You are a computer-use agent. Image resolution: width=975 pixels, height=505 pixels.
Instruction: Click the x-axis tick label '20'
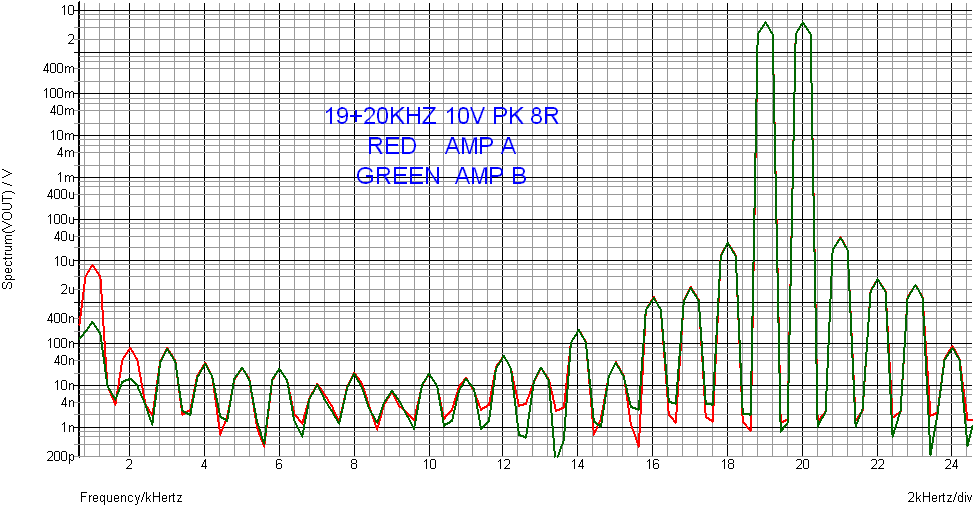[803, 465]
